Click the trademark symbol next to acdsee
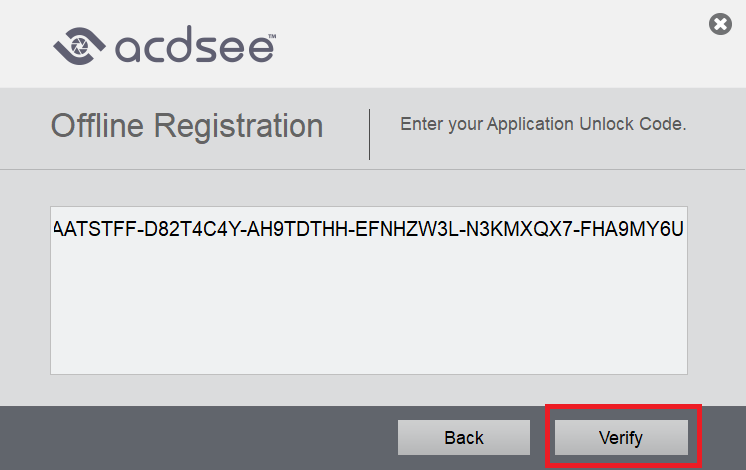Viewport: 746px width, 470px height. 270,37
